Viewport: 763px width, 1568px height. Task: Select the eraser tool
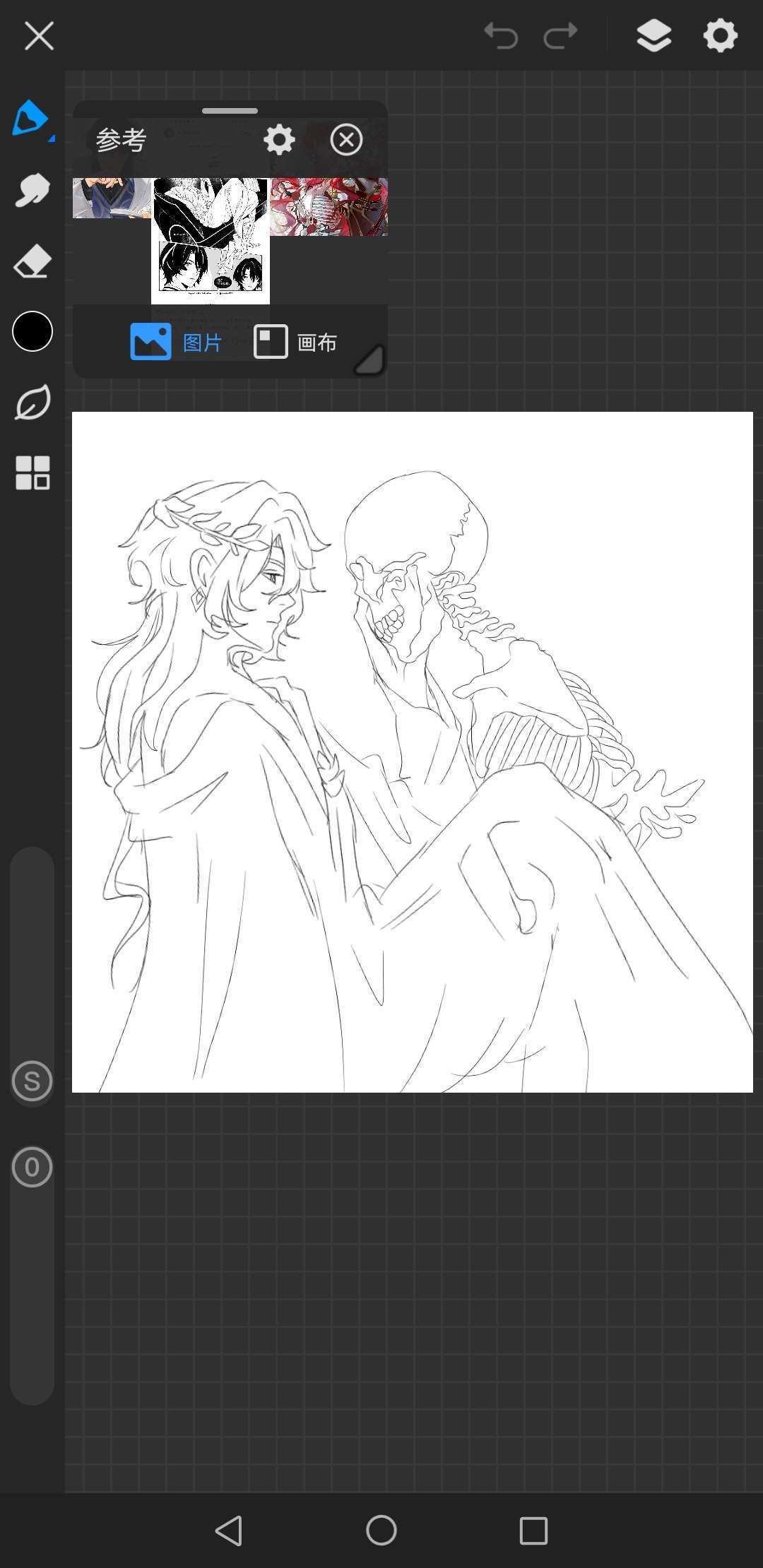click(x=32, y=262)
